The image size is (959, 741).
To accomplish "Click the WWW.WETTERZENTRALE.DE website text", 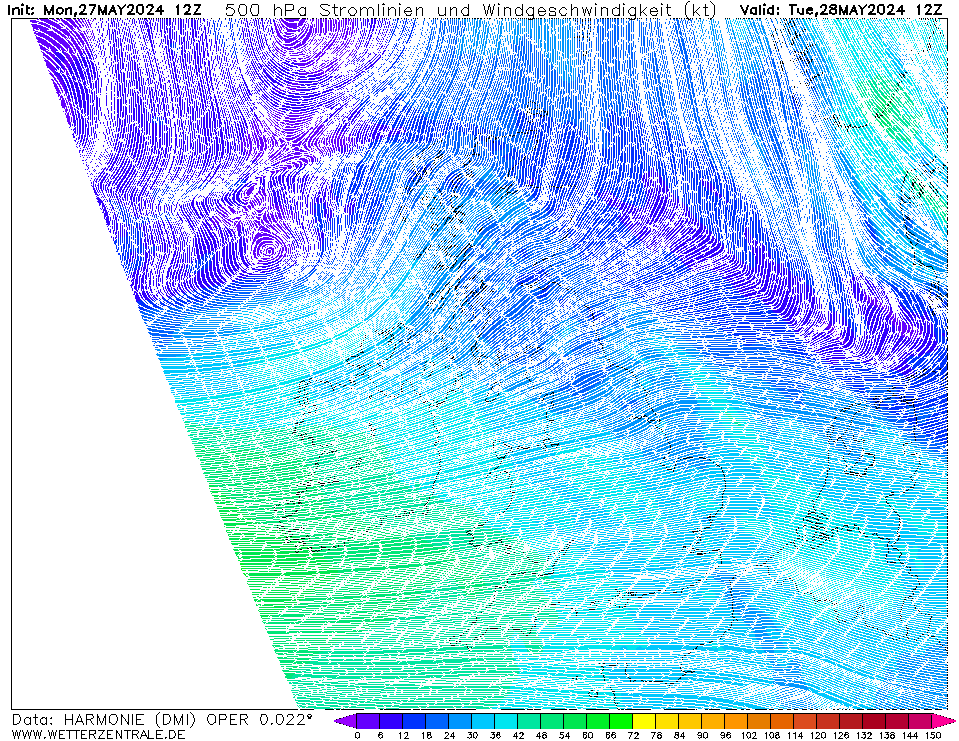I will (98, 734).
